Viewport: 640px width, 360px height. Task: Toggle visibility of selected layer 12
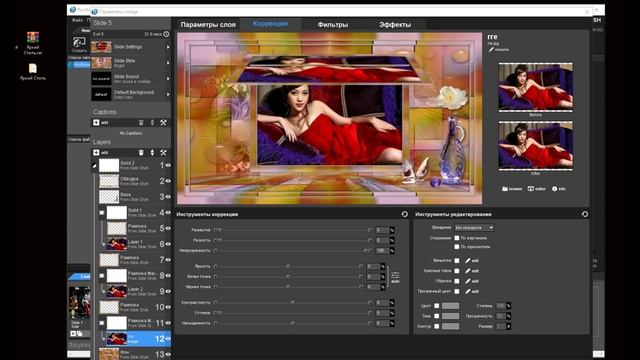168,338
